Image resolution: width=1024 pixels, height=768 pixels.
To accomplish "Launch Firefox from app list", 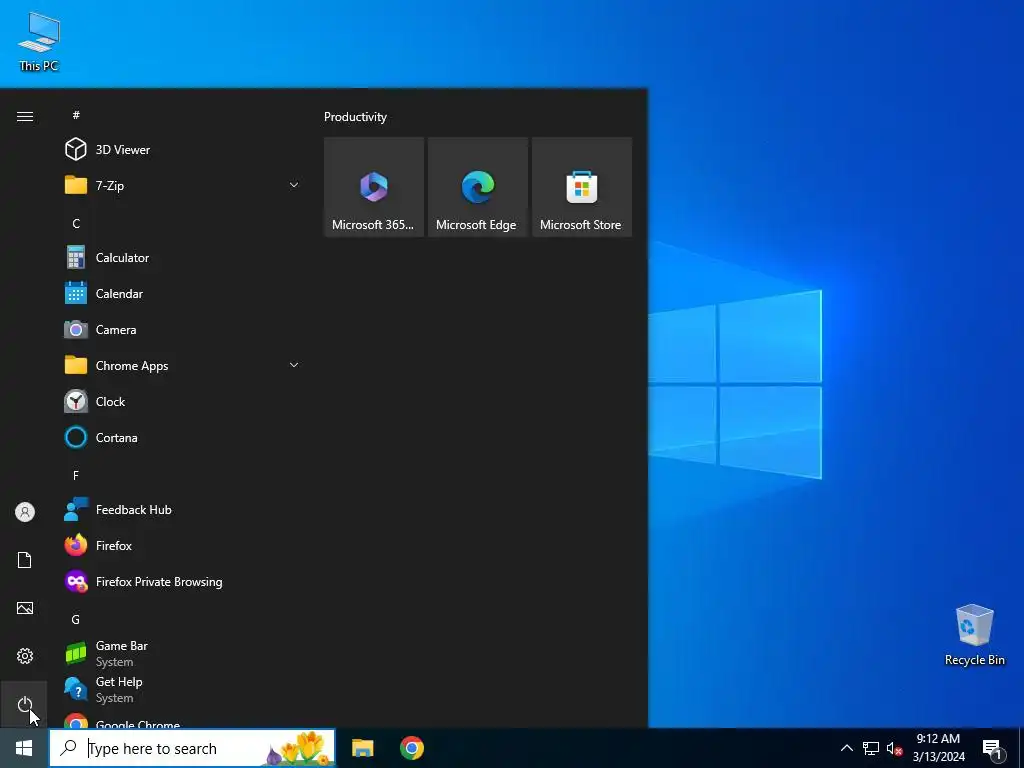I will [184, 545].
